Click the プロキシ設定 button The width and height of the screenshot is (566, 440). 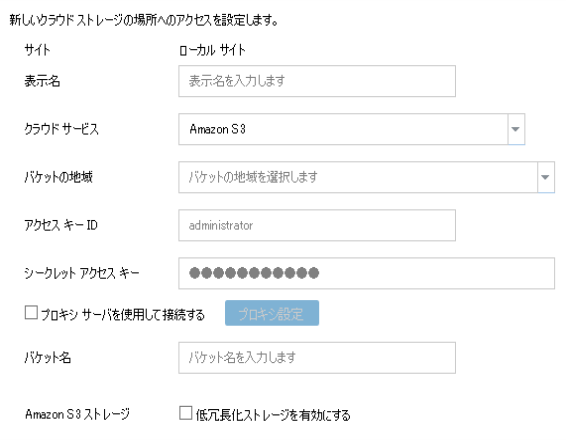point(272,313)
